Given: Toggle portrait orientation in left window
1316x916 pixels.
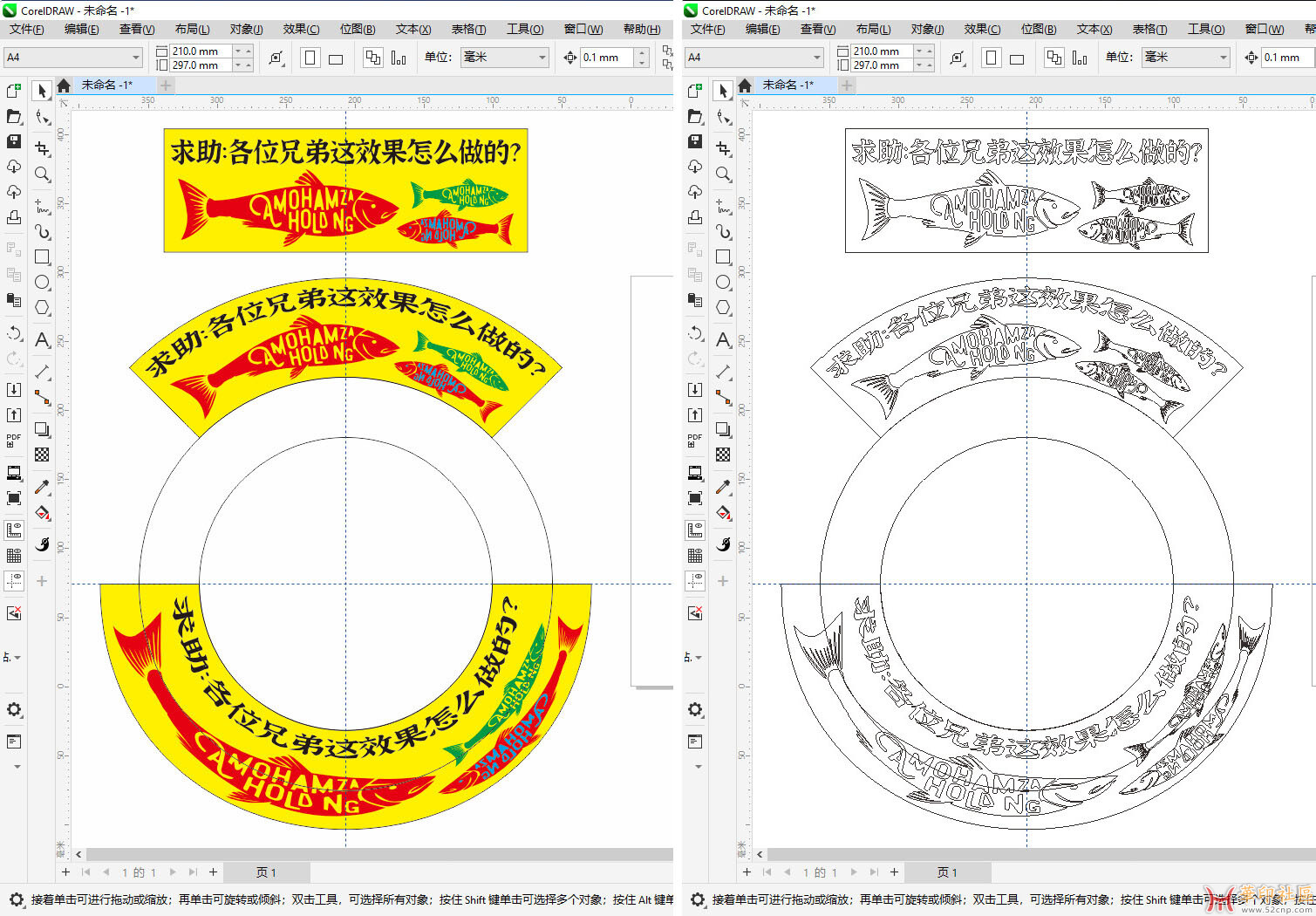Looking at the screenshot, I should pyautogui.click(x=310, y=58).
